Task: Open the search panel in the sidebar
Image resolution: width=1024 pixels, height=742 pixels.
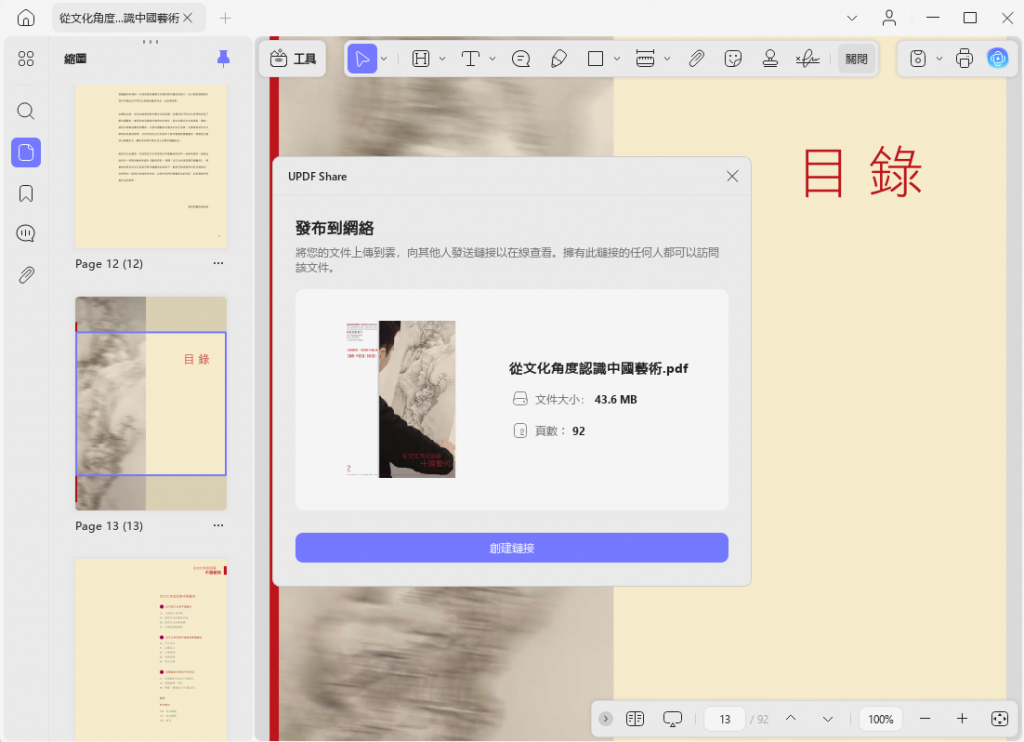Action: pyautogui.click(x=25, y=111)
